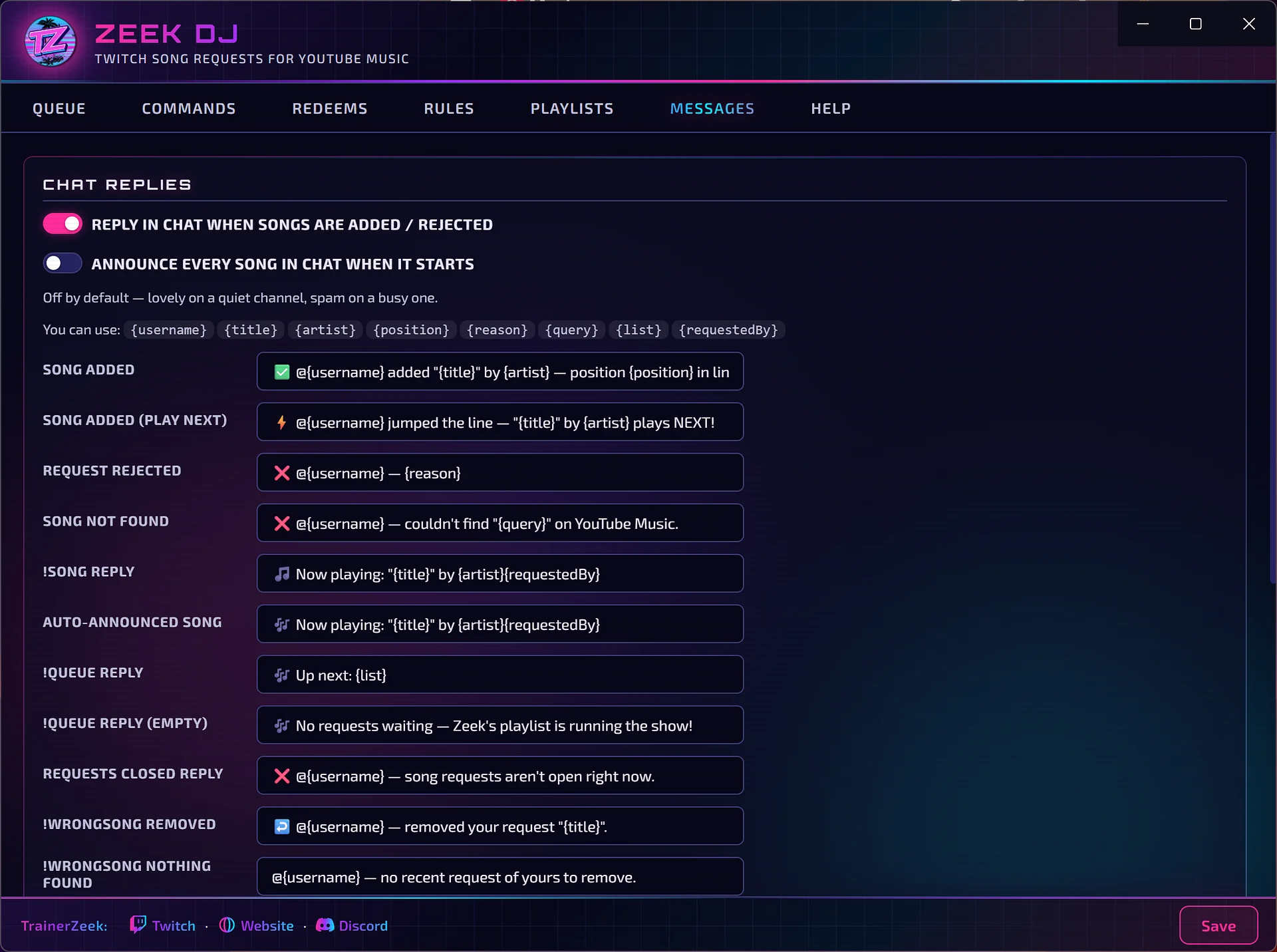The height and width of the screenshot is (952, 1277).
Task: Click the {reason} placeholder chip
Action: coord(497,330)
